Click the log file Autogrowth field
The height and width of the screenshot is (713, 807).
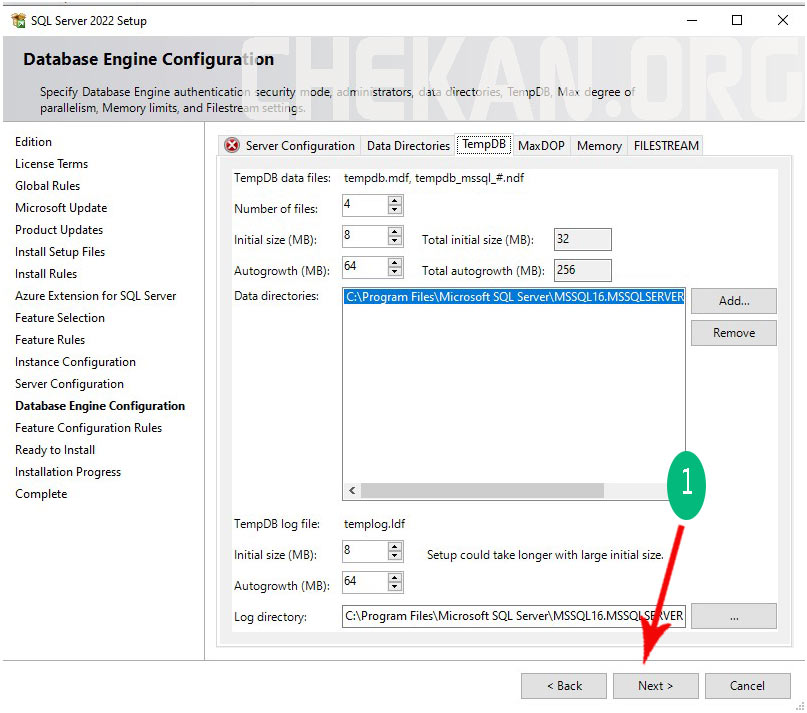click(x=365, y=582)
